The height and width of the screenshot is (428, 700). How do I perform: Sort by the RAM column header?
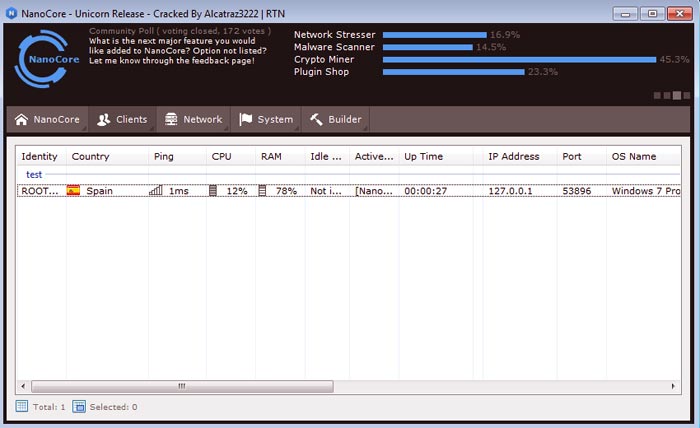280,156
